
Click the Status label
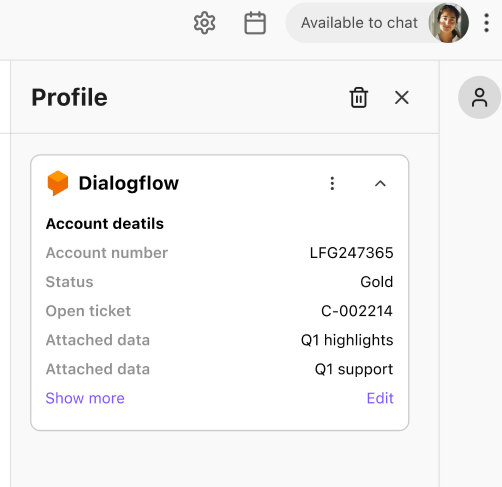pyautogui.click(x=69, y=282)
